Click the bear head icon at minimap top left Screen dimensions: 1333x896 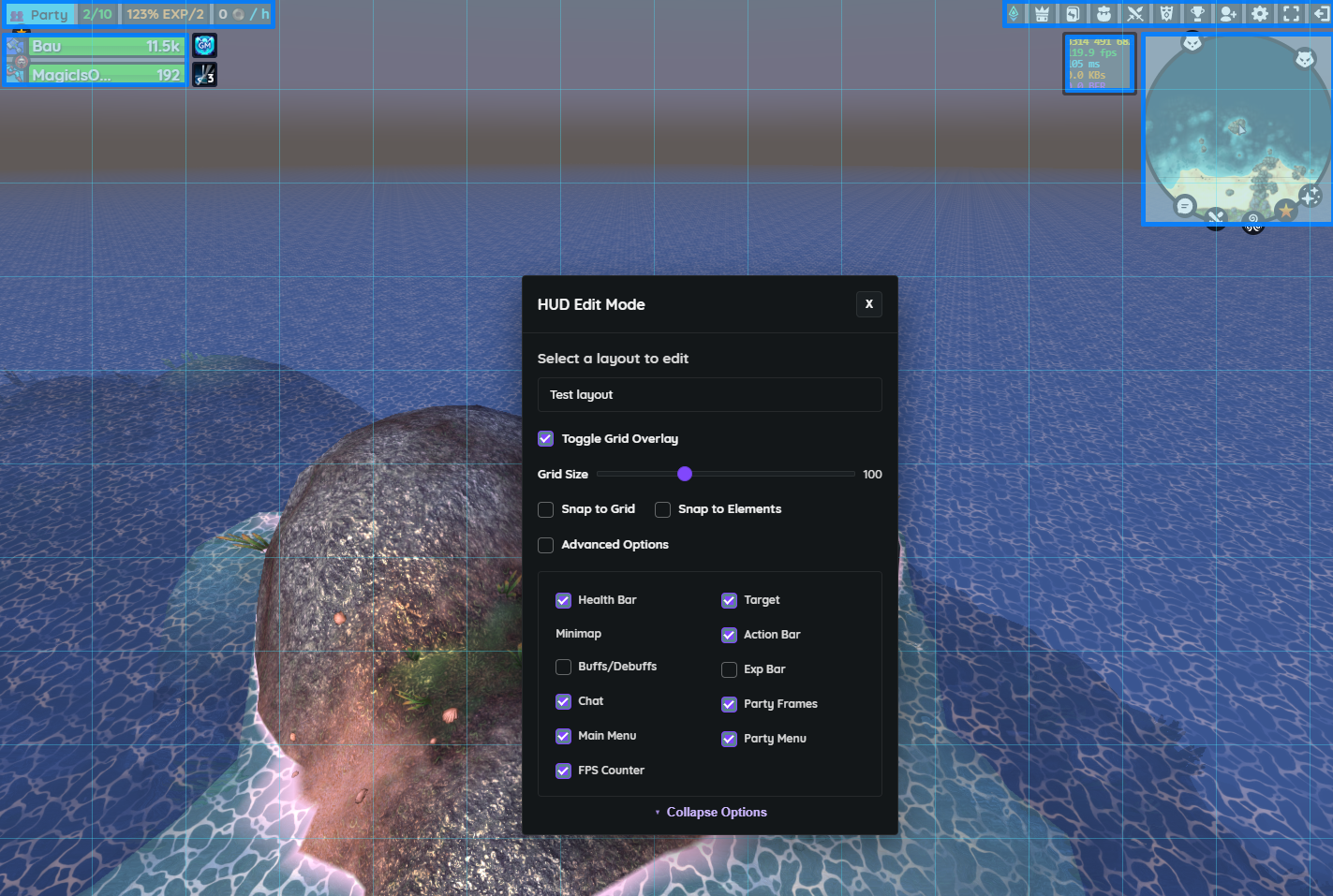[1192, 41]
